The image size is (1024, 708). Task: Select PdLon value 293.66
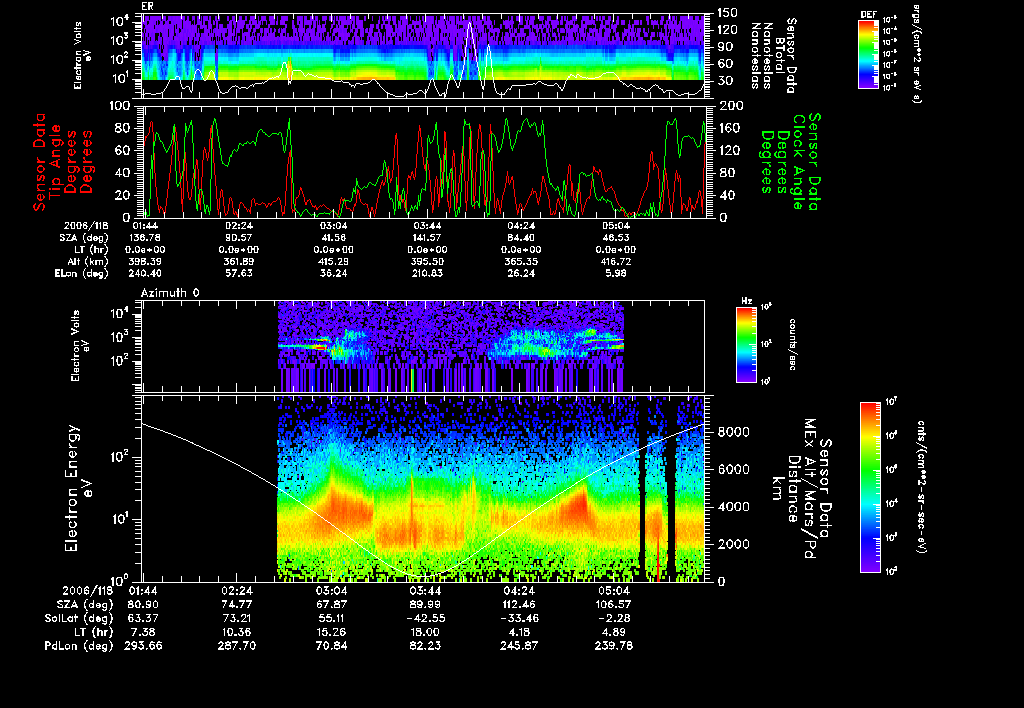143,646
